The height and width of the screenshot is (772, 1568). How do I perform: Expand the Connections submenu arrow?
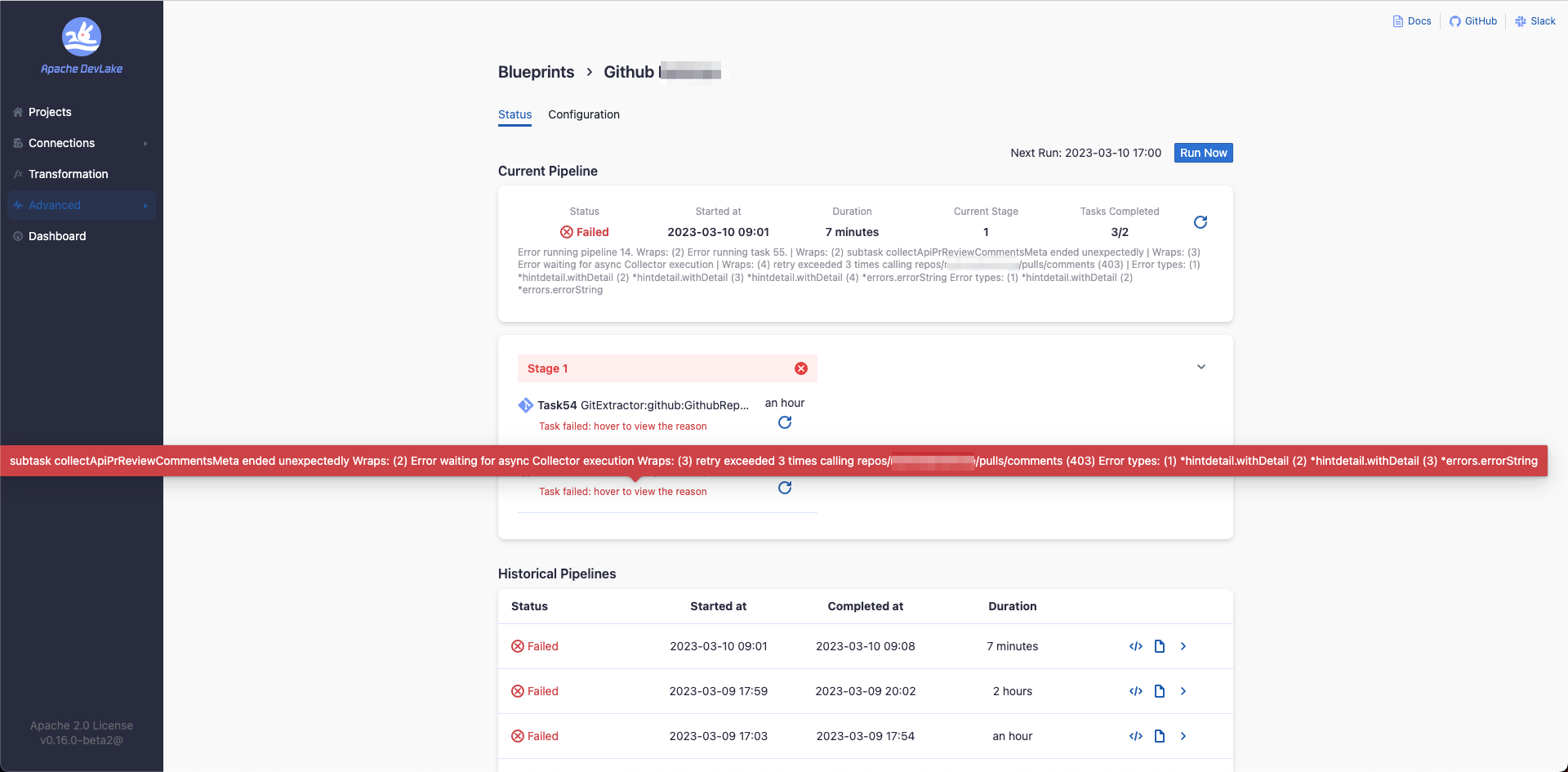tap(145, 144)
